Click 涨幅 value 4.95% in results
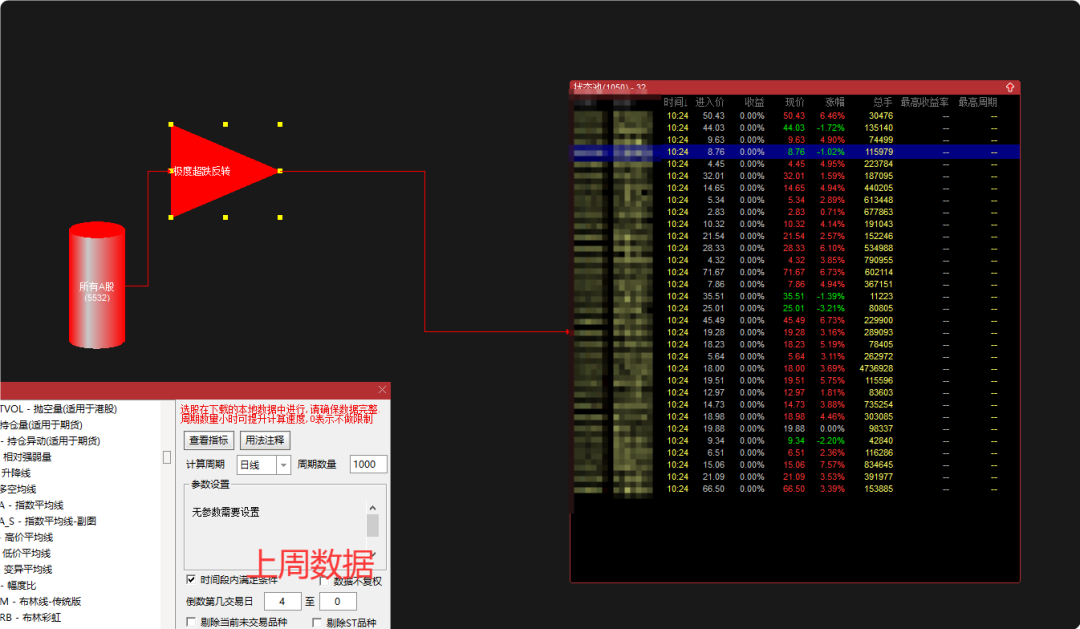The image size is (1080, 629). [x=832, y=164]
